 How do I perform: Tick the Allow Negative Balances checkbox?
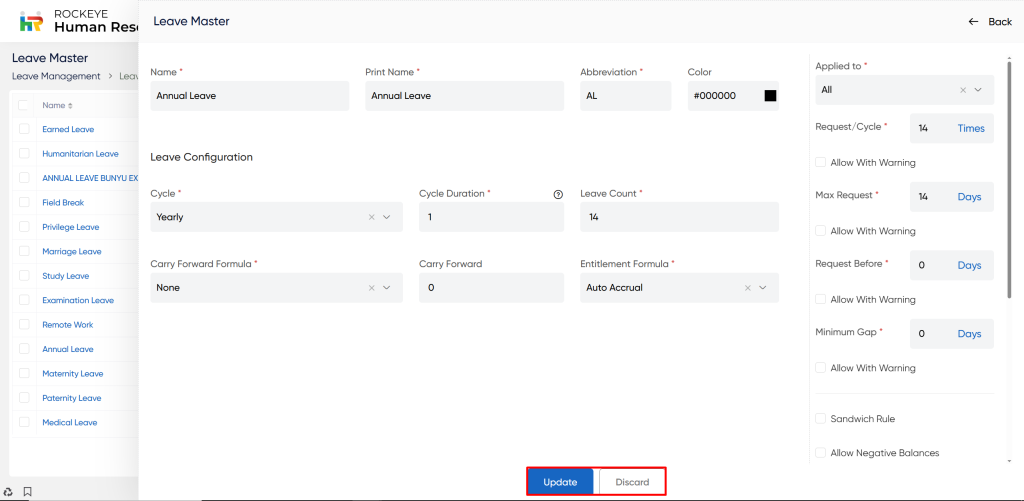pos(821,453)
